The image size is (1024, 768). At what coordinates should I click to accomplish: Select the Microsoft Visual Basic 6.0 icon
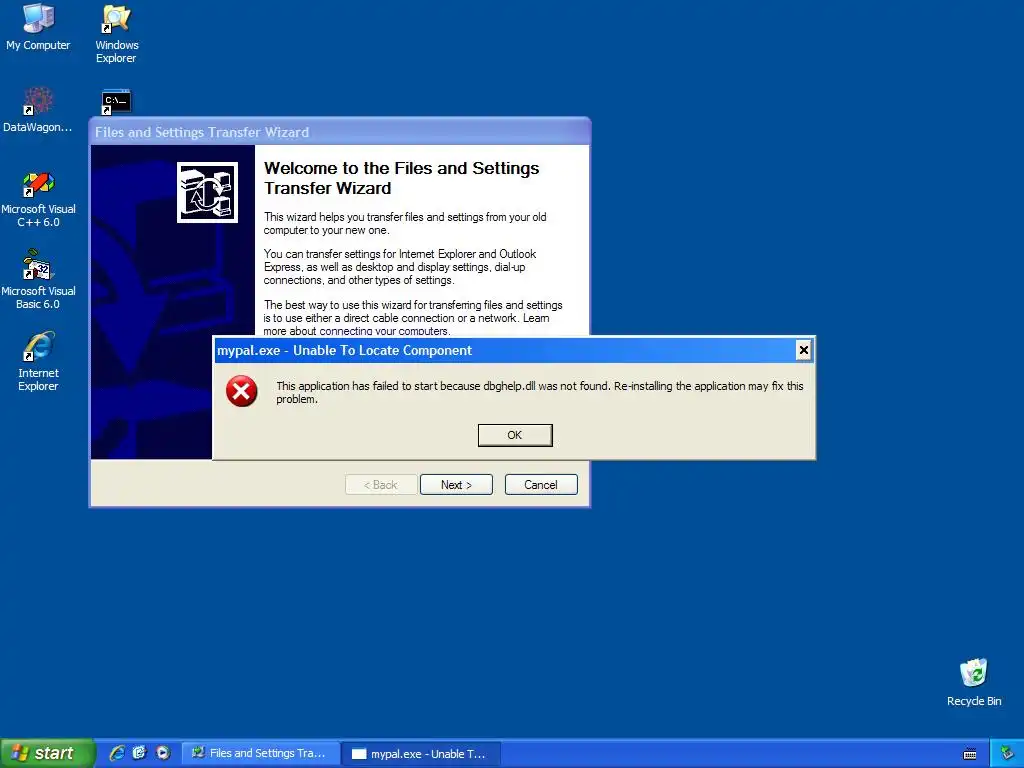tap(38, 280)
